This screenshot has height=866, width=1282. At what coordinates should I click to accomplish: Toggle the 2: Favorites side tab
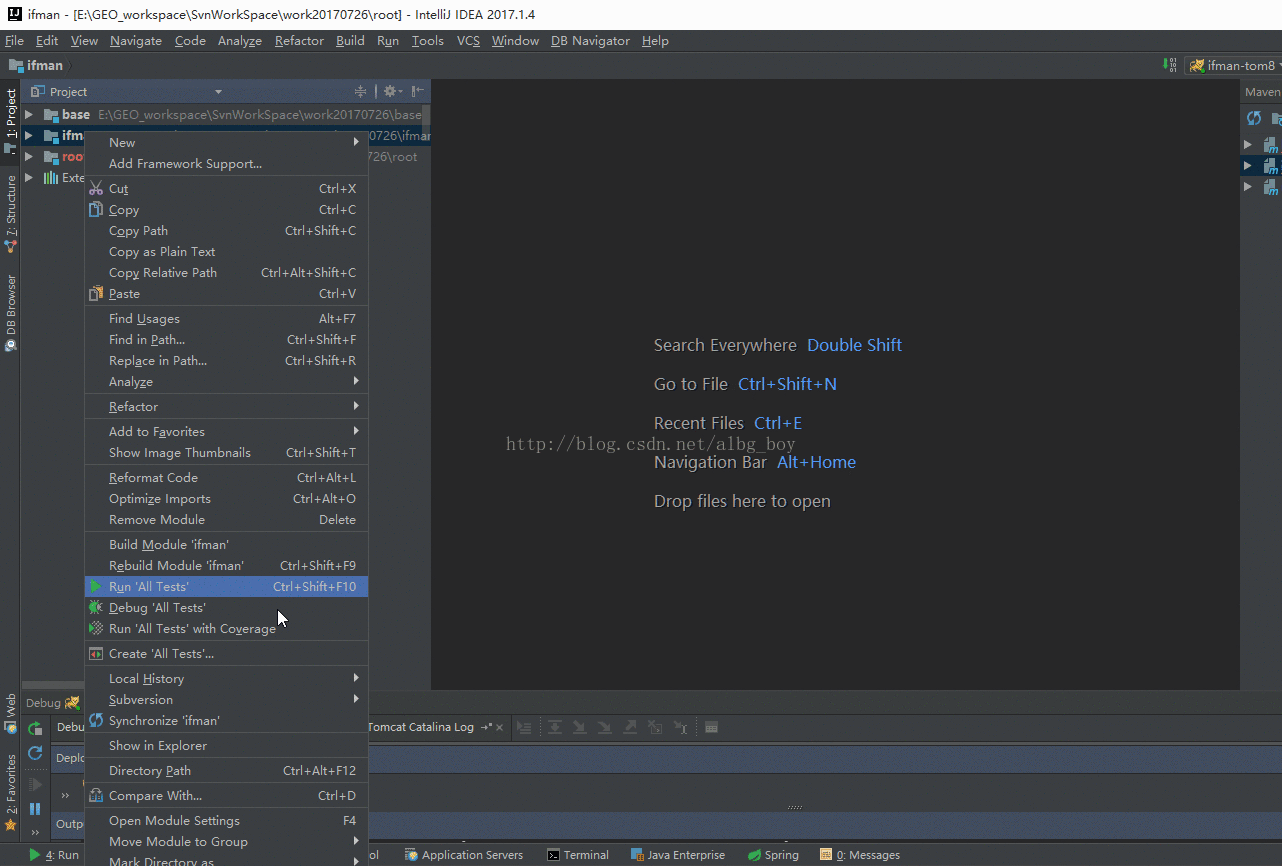coord(10,793)
